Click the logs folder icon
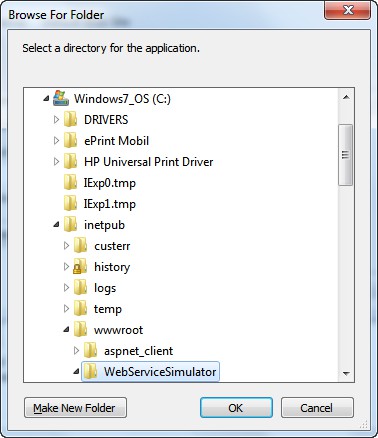The width and height of the screenshot is (378, 438). click(81, 288)
